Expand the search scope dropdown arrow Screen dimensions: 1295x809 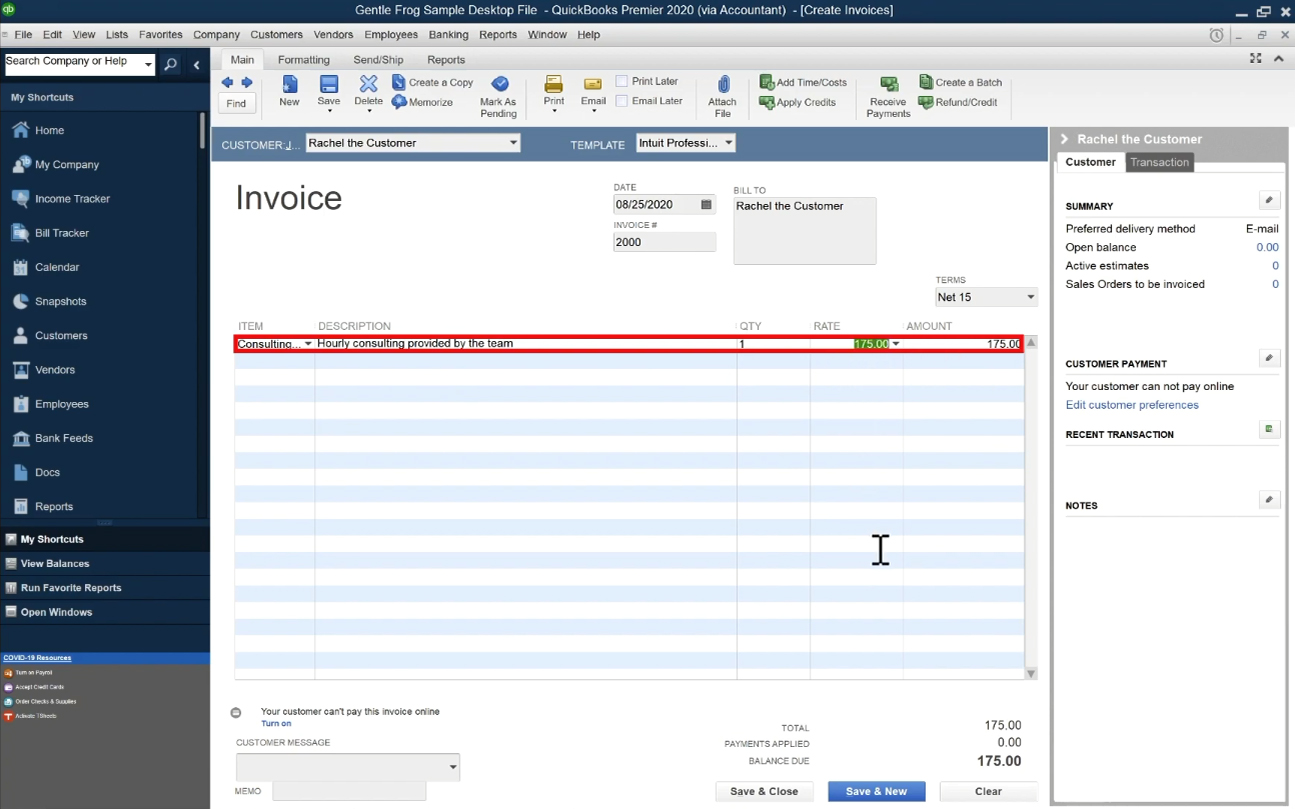click(149, 65)
